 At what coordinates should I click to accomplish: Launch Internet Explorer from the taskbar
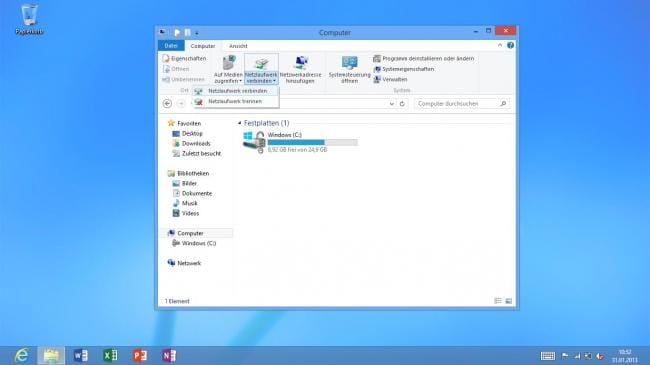click(22, 355)
